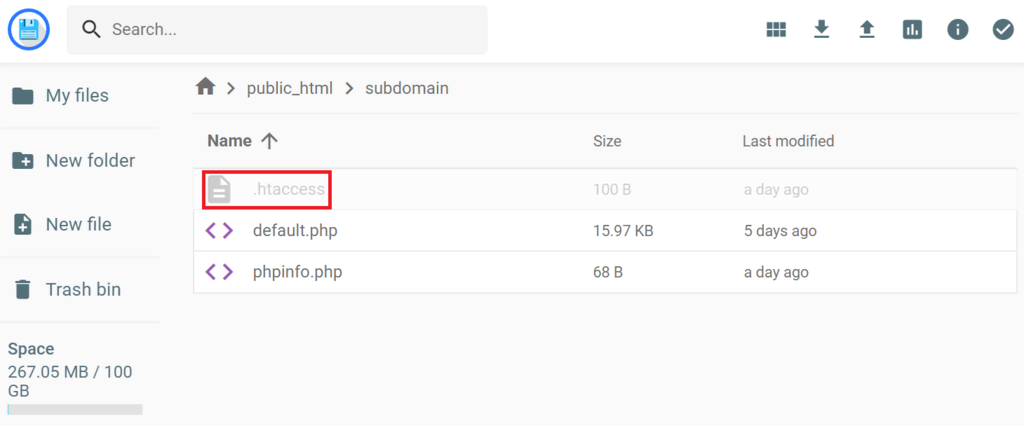
Task: Click the upload arrow icon
Action: point(867,29)
